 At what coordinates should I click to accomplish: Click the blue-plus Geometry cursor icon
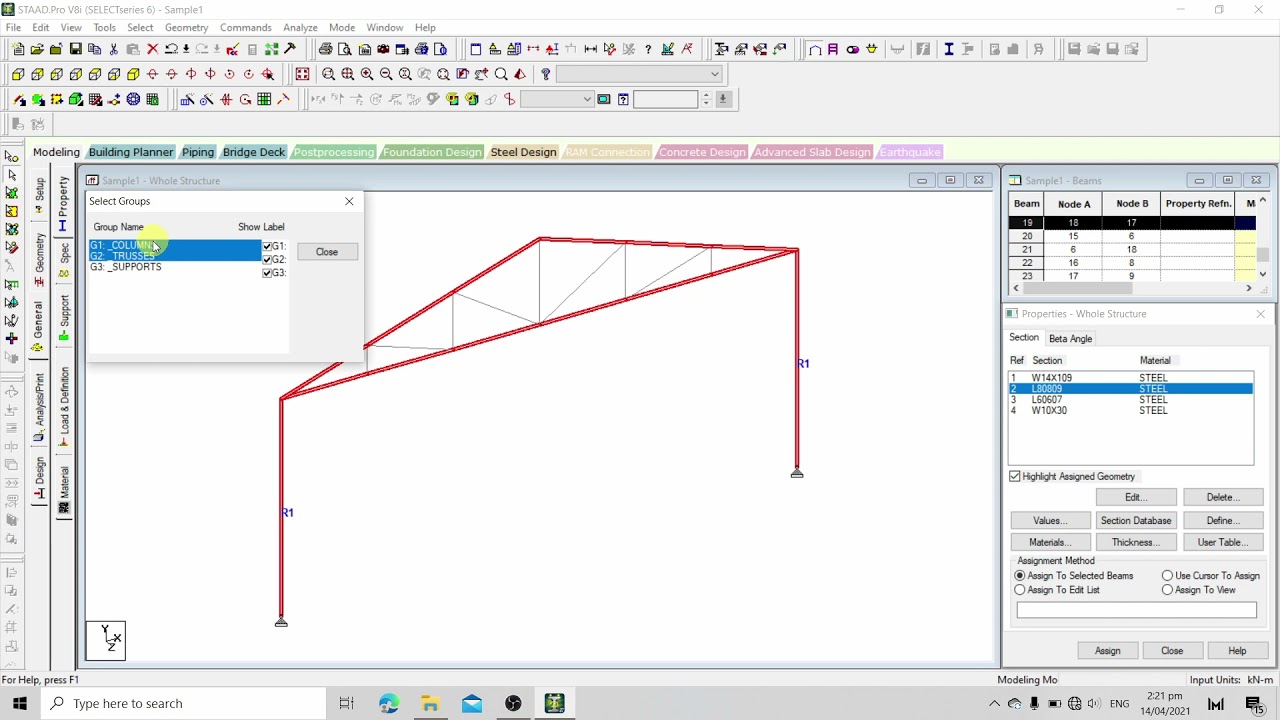(x=11, y=338)
